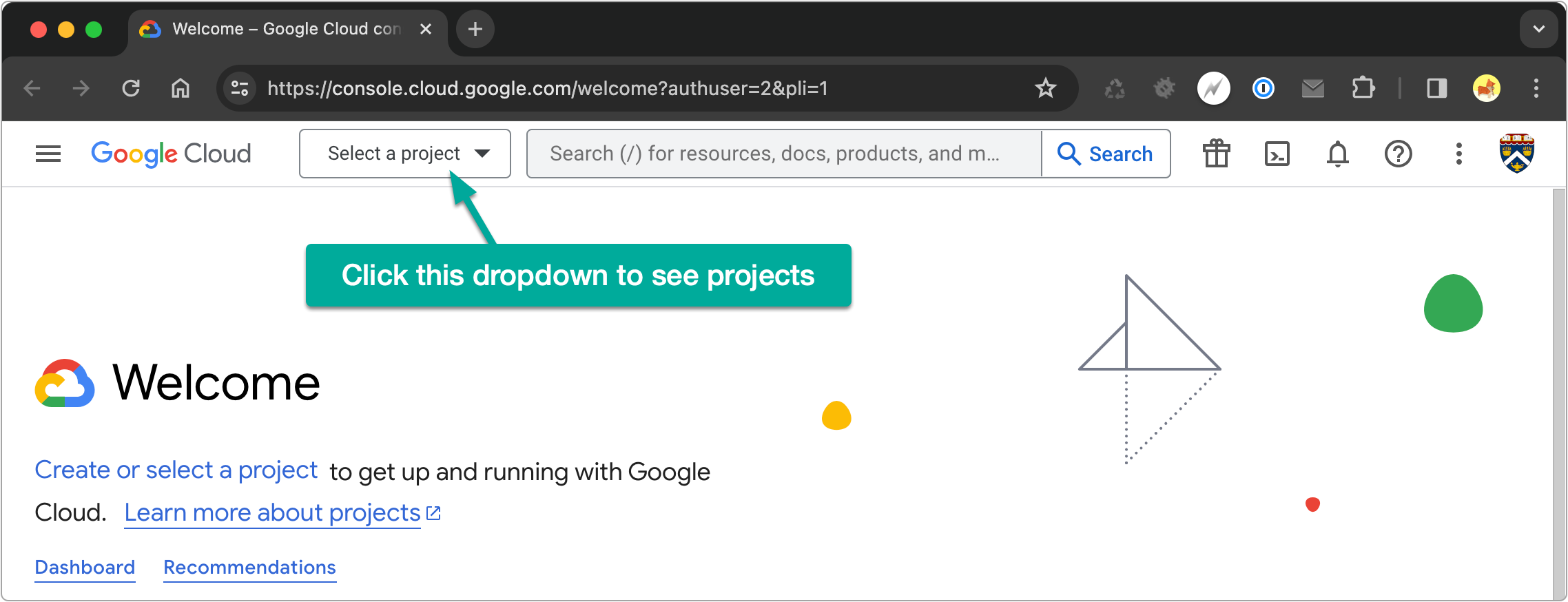1568x602 pixels.
Task: Click the console.cloud.google.com address URL
Action: click(x=548, y=88)
